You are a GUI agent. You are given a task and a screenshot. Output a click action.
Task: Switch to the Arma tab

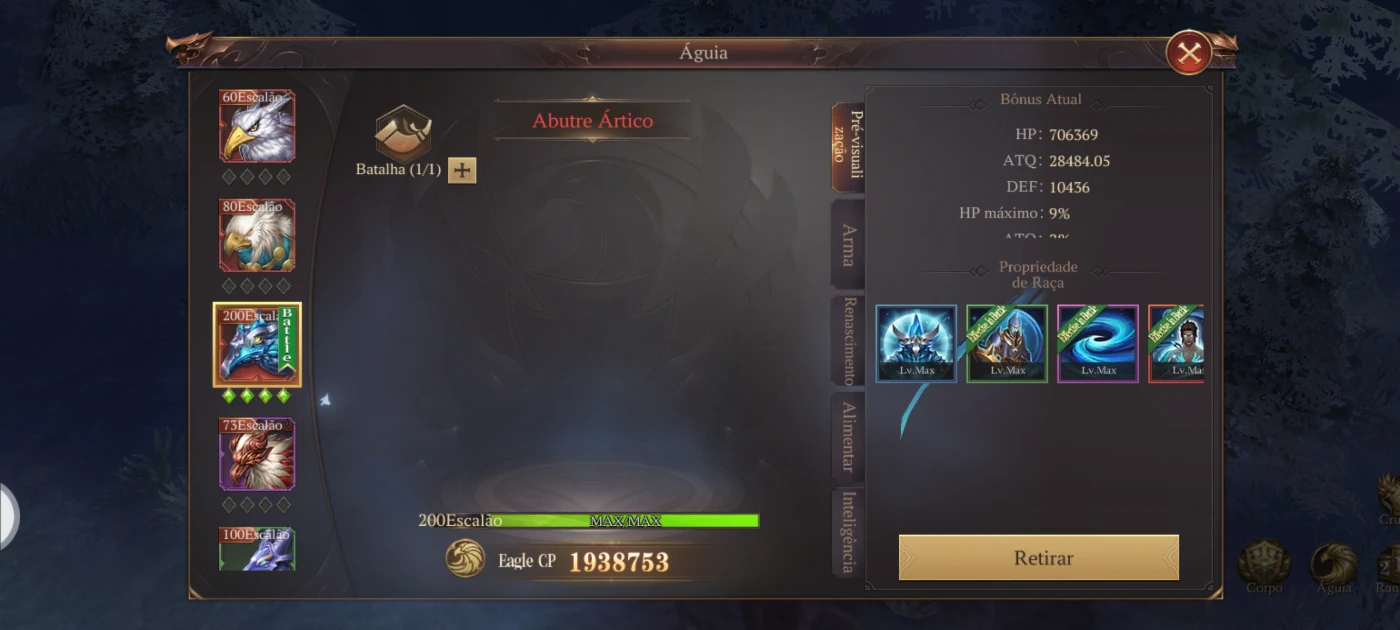click(x=848, y=244)
